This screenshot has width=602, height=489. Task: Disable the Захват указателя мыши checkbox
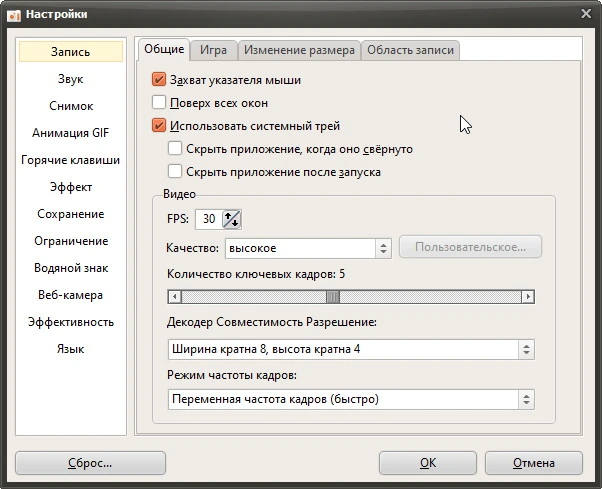(x=159, y=80)
